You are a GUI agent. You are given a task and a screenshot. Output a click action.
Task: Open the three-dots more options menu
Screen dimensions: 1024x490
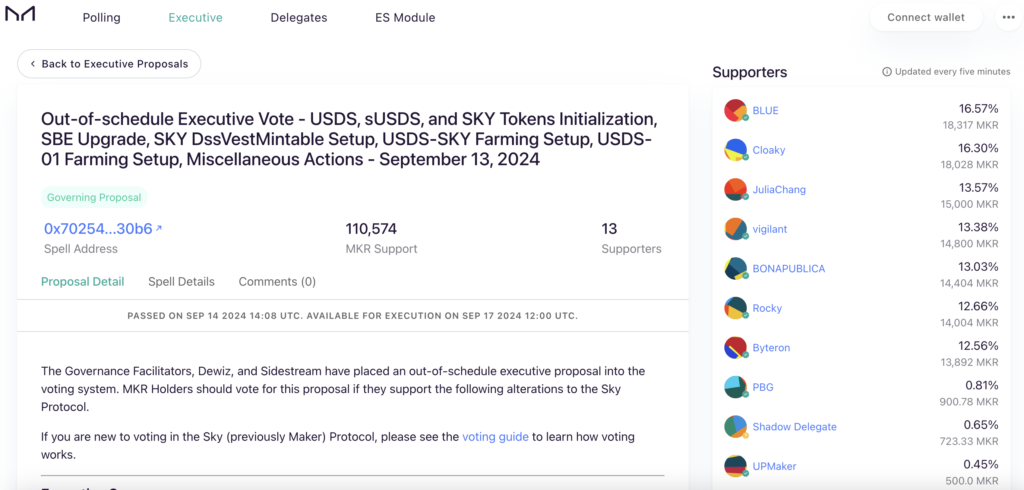[x=1008, y=18]
